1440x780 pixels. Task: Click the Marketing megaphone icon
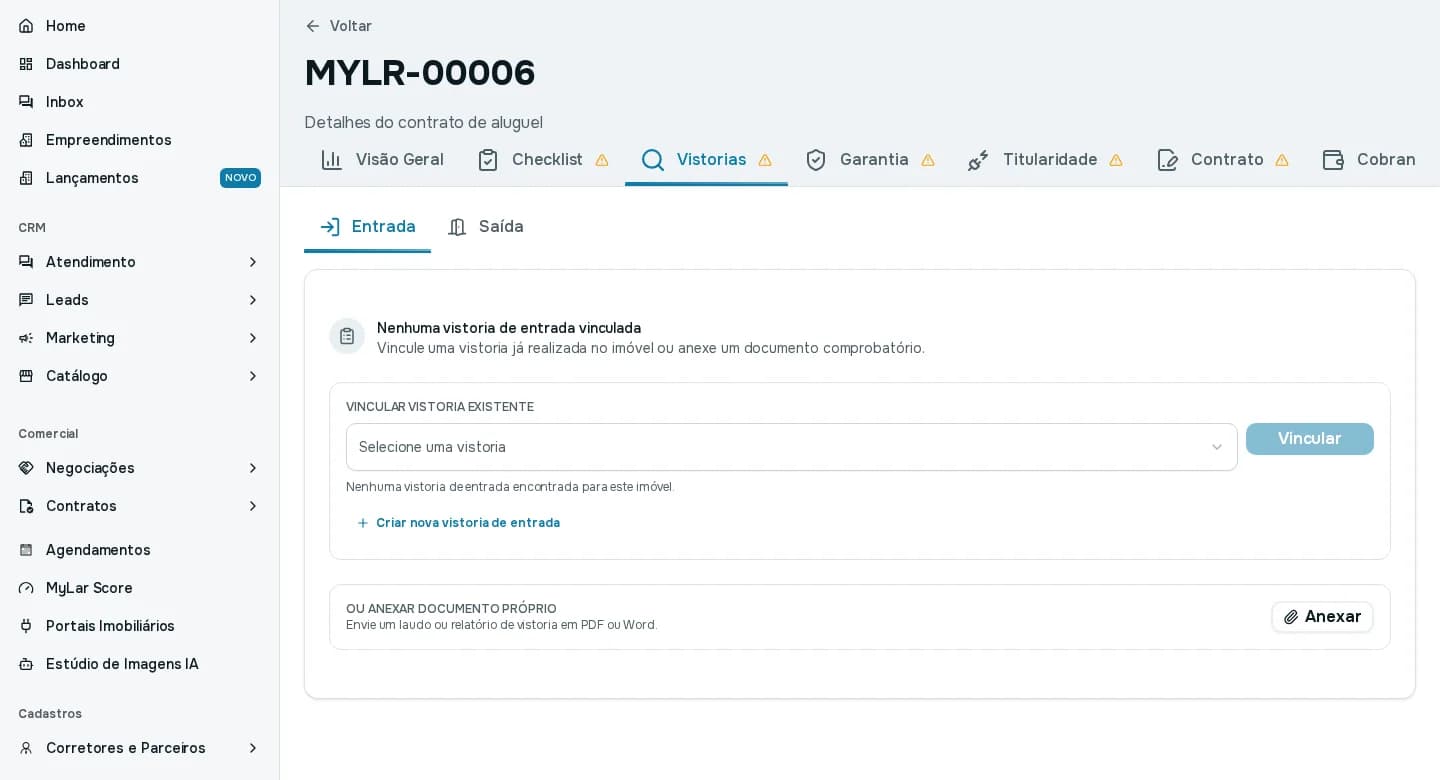pyautogui.click(x=26, y=338)
